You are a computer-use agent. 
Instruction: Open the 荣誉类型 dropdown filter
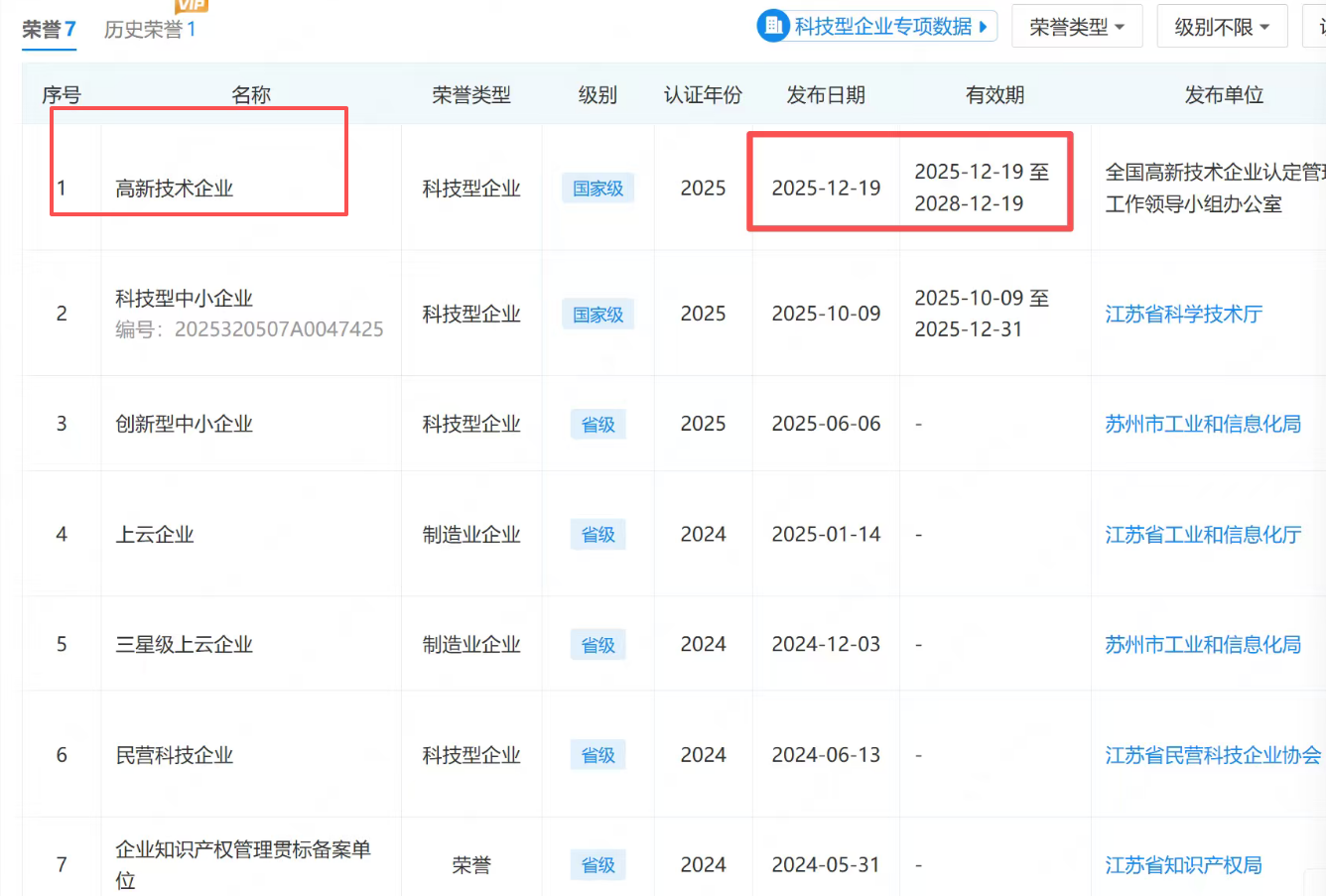click(x=1077, y=27)
